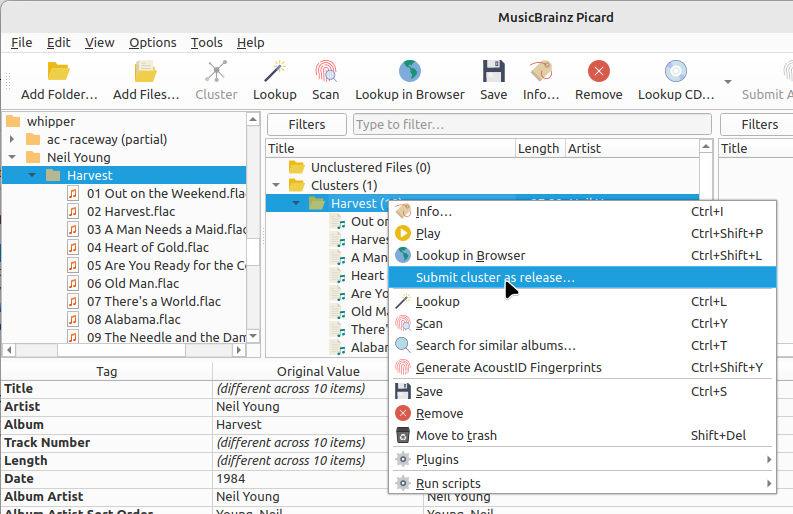Open the Tools menu
793x514 pixels.
click(x=206, y=42)
